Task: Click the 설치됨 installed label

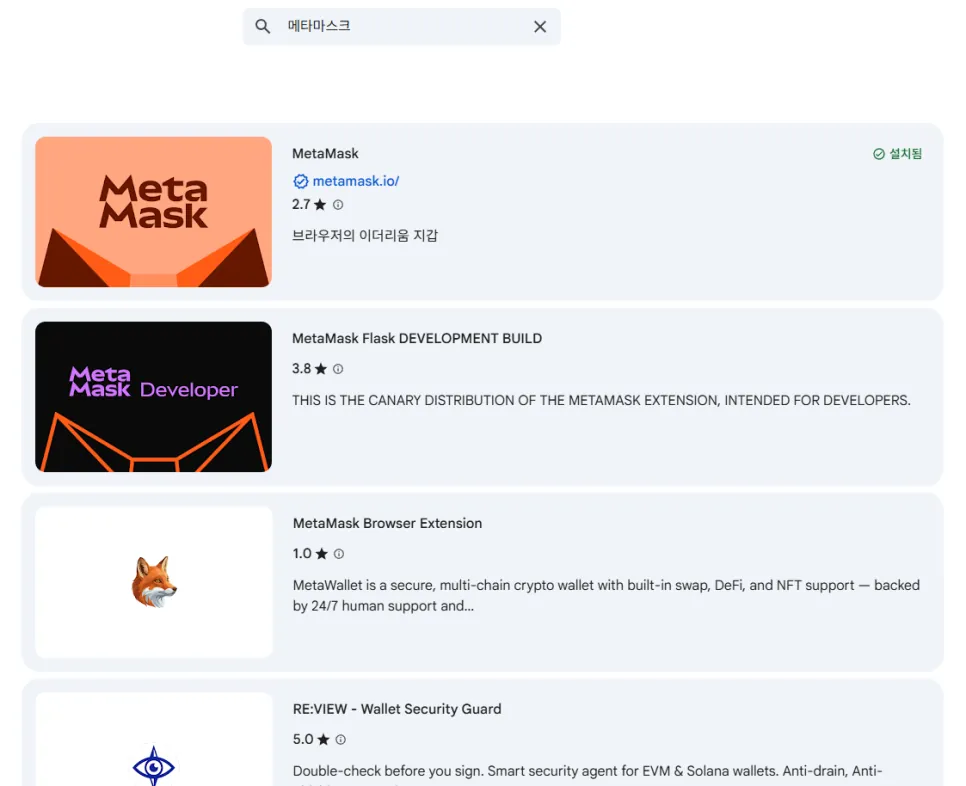Action: click(906, 154)
